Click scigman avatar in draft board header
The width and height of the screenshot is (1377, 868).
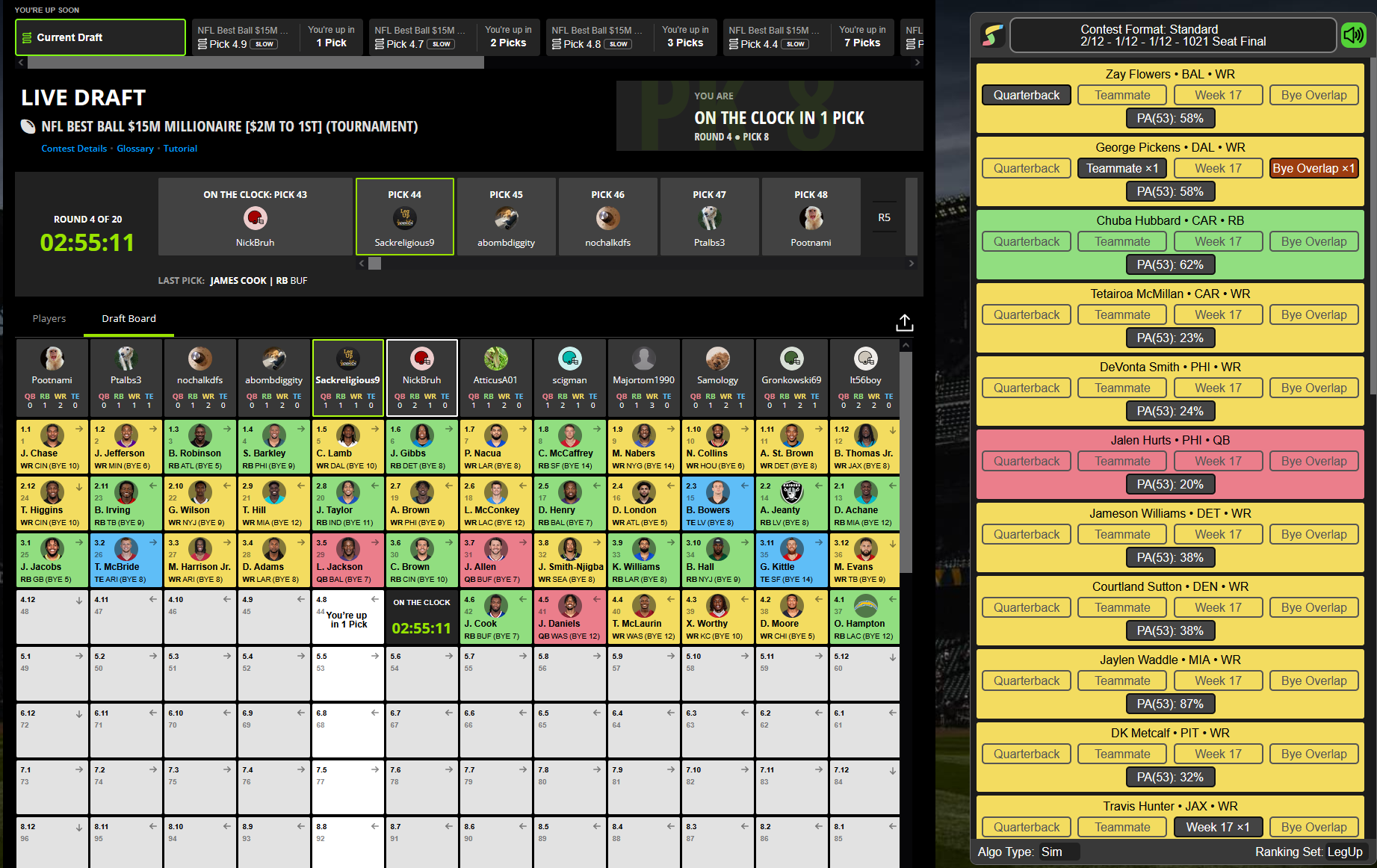click(x=569, y=359)
